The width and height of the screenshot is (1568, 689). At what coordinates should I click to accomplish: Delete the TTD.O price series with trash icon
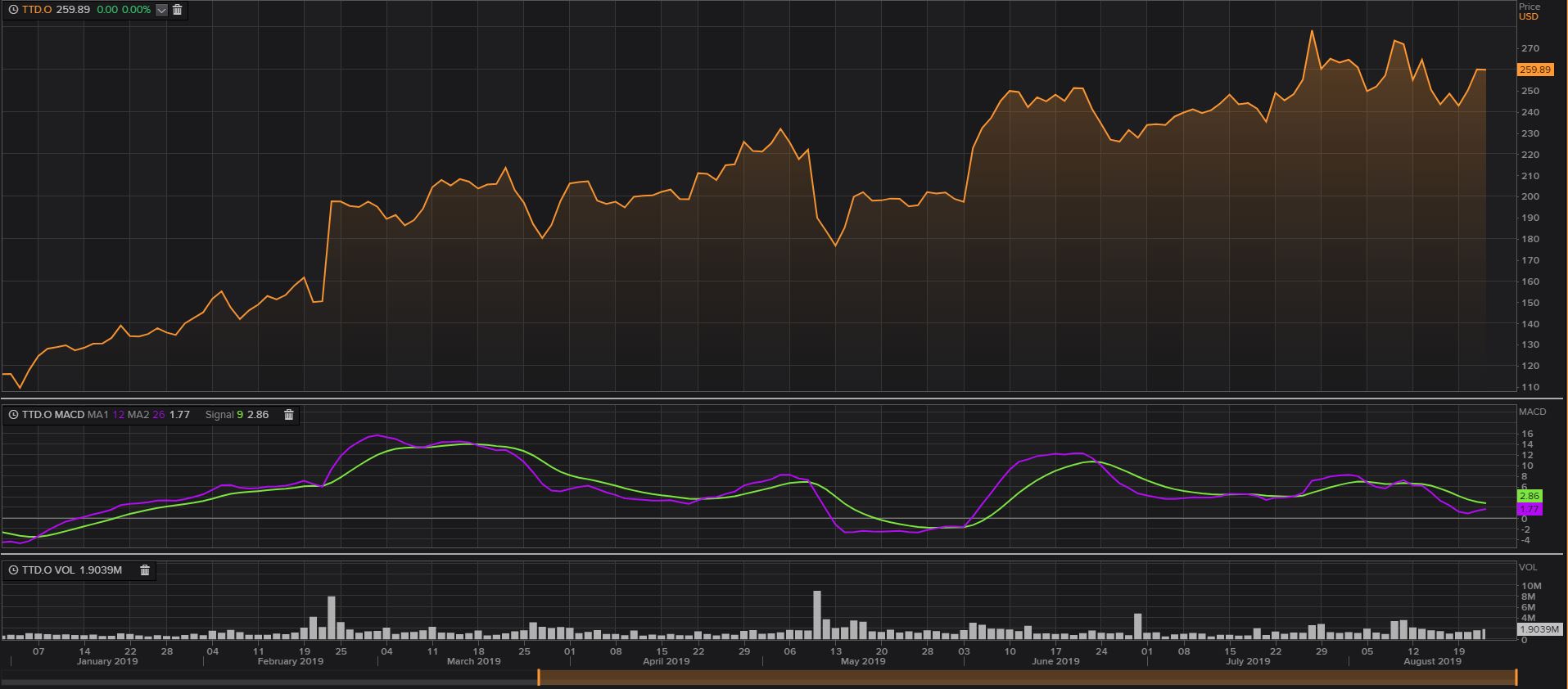pyautogui.click(x=177, y=10)
